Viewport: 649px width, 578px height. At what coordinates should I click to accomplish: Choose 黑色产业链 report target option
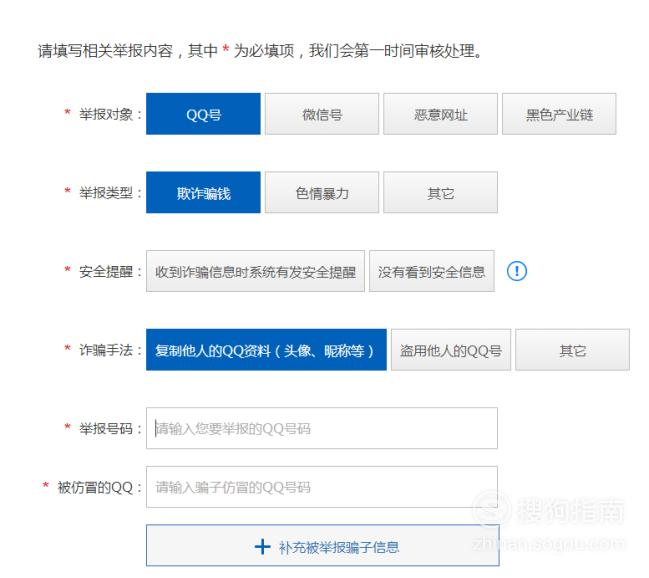click(559, 114)
